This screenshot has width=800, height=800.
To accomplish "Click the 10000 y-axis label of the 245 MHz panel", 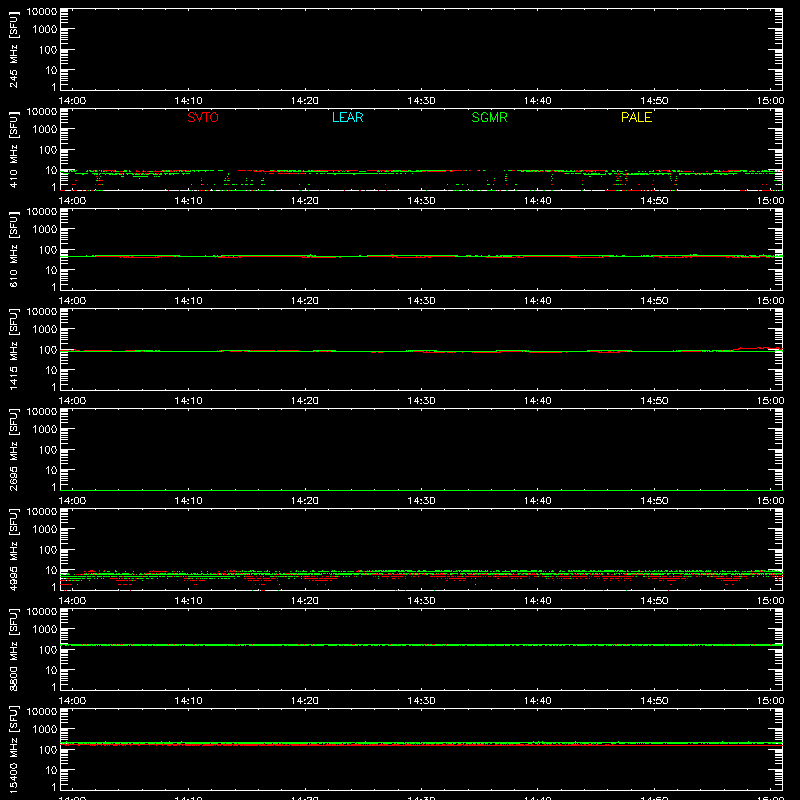I will (x=42, y=12).
